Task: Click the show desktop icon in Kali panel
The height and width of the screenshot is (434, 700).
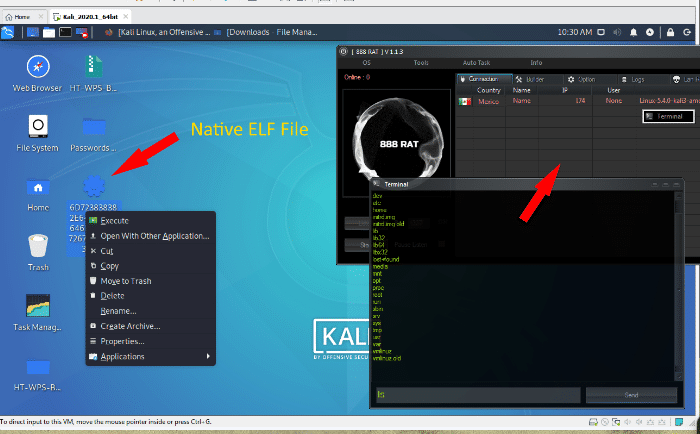Action: [33, 32]
